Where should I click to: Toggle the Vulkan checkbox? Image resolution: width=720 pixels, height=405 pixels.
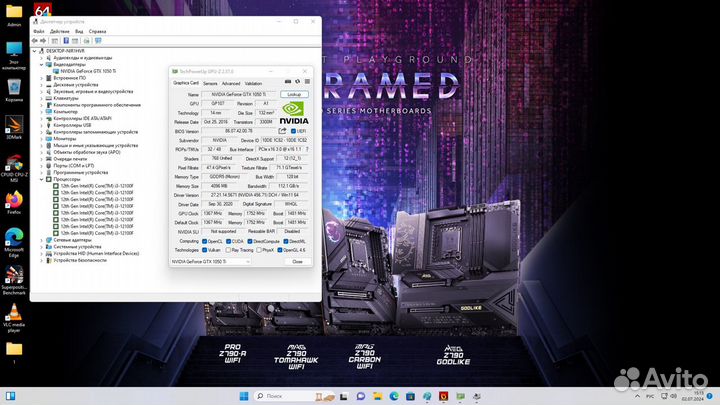[204, 250]
